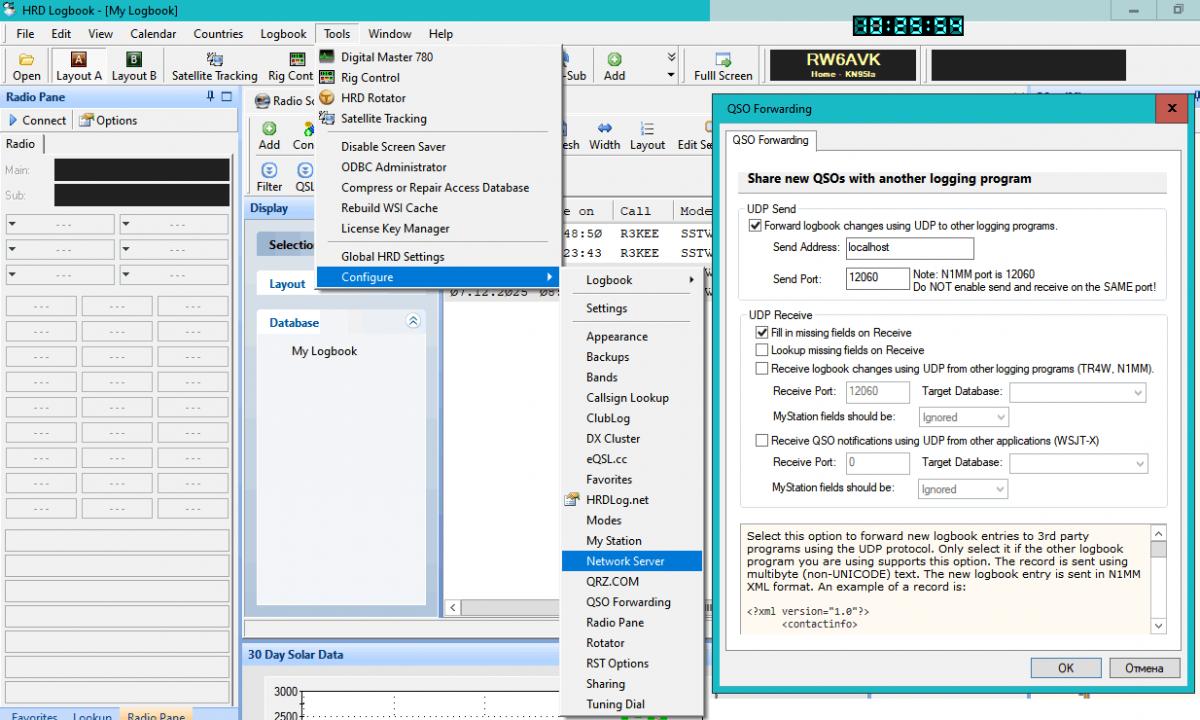Click the Отмена cancel button

pyautogui.click(x=1144, y=668)
